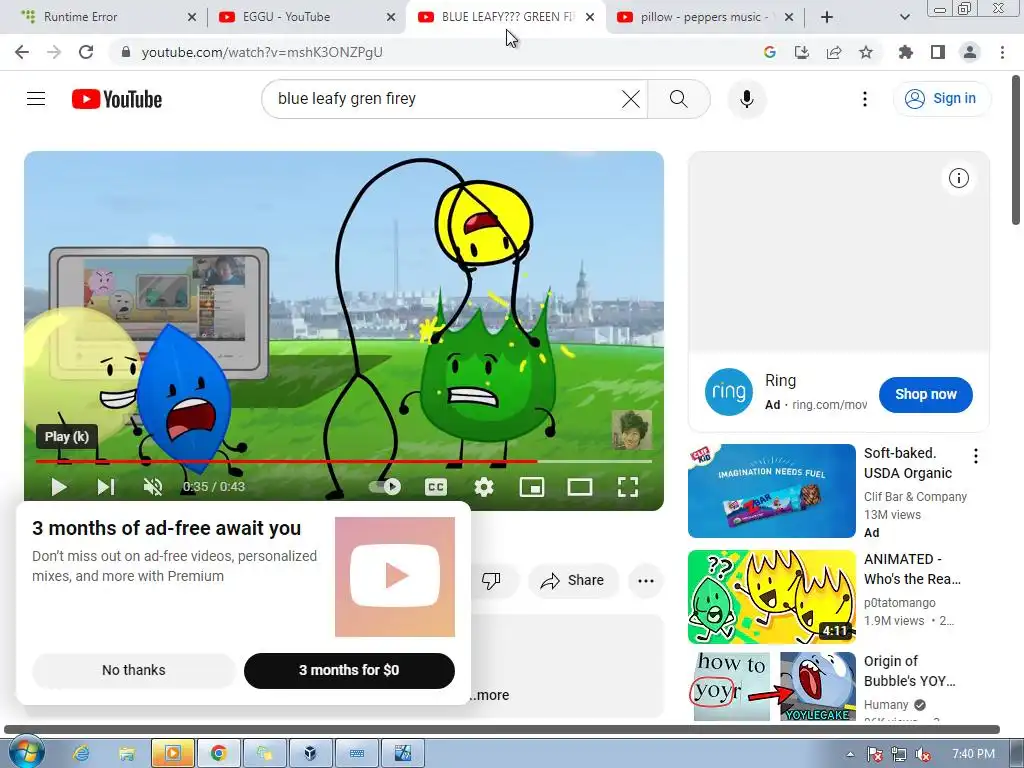This screenshot has width=1024, height=768.
Task: Close the EGGU - YouTube tab
Action: (391, 17)
